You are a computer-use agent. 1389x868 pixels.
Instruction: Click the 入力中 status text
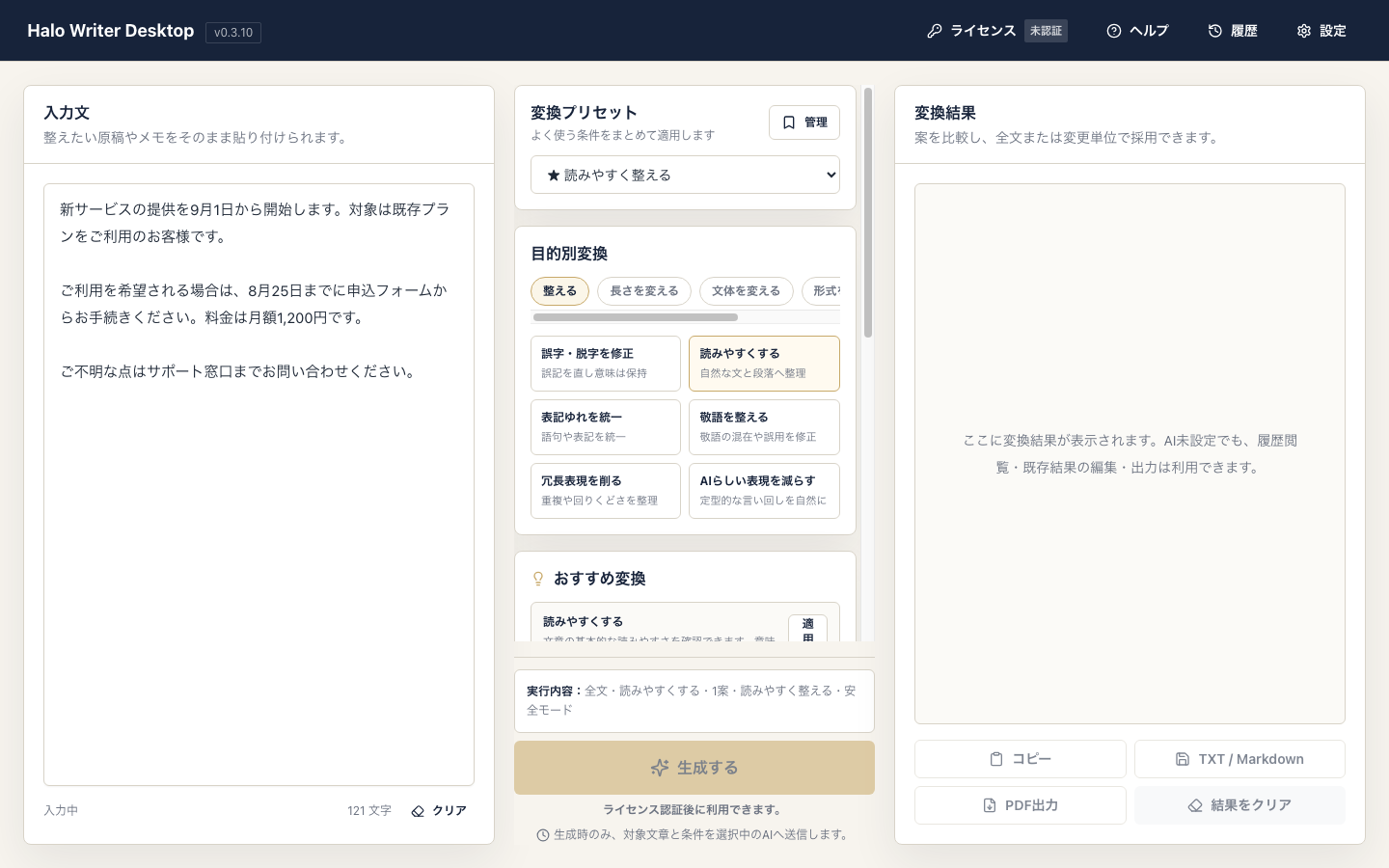[61, 811]
